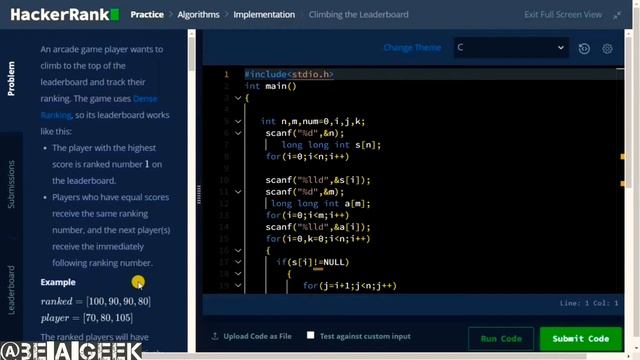Viewport: 640px width, 360px height.
Task: Toggle fold arrow beside scanf &n line
Action: click(238, 133)
